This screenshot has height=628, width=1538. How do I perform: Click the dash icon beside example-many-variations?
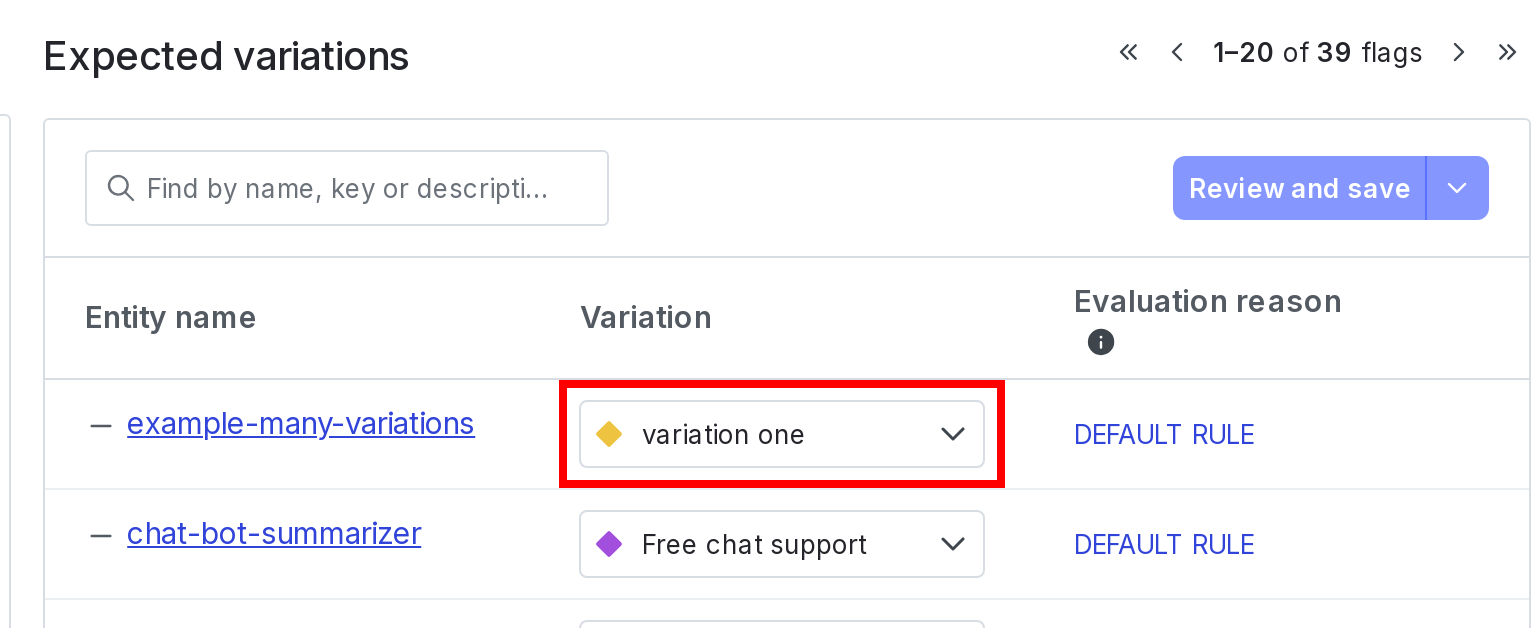coord(100,425)
